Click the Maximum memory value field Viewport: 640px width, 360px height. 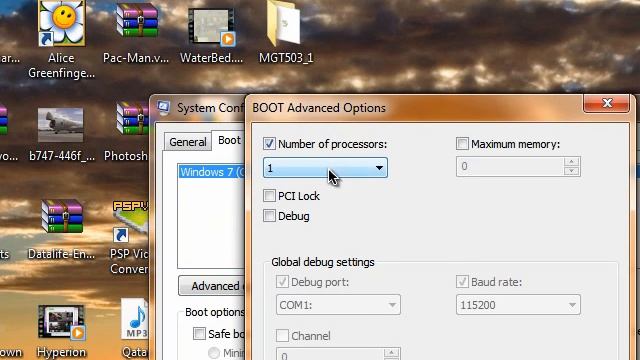511,167
